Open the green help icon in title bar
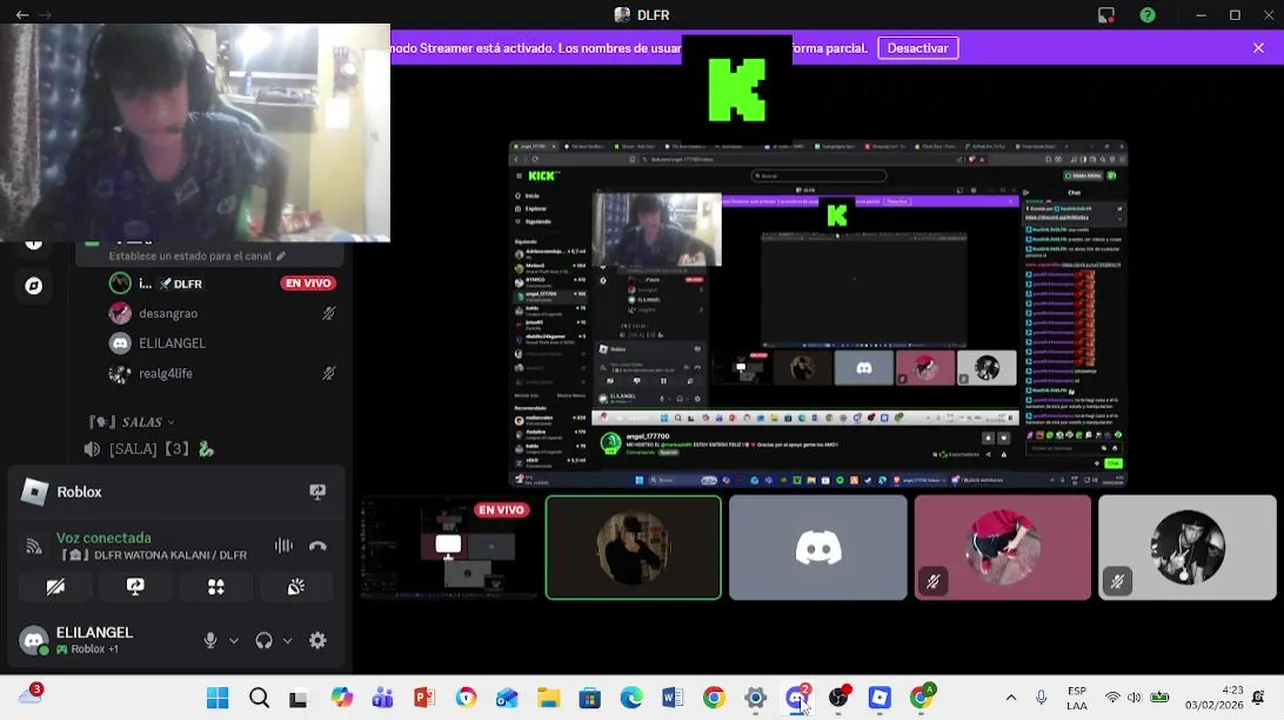 pos(1148,15)
